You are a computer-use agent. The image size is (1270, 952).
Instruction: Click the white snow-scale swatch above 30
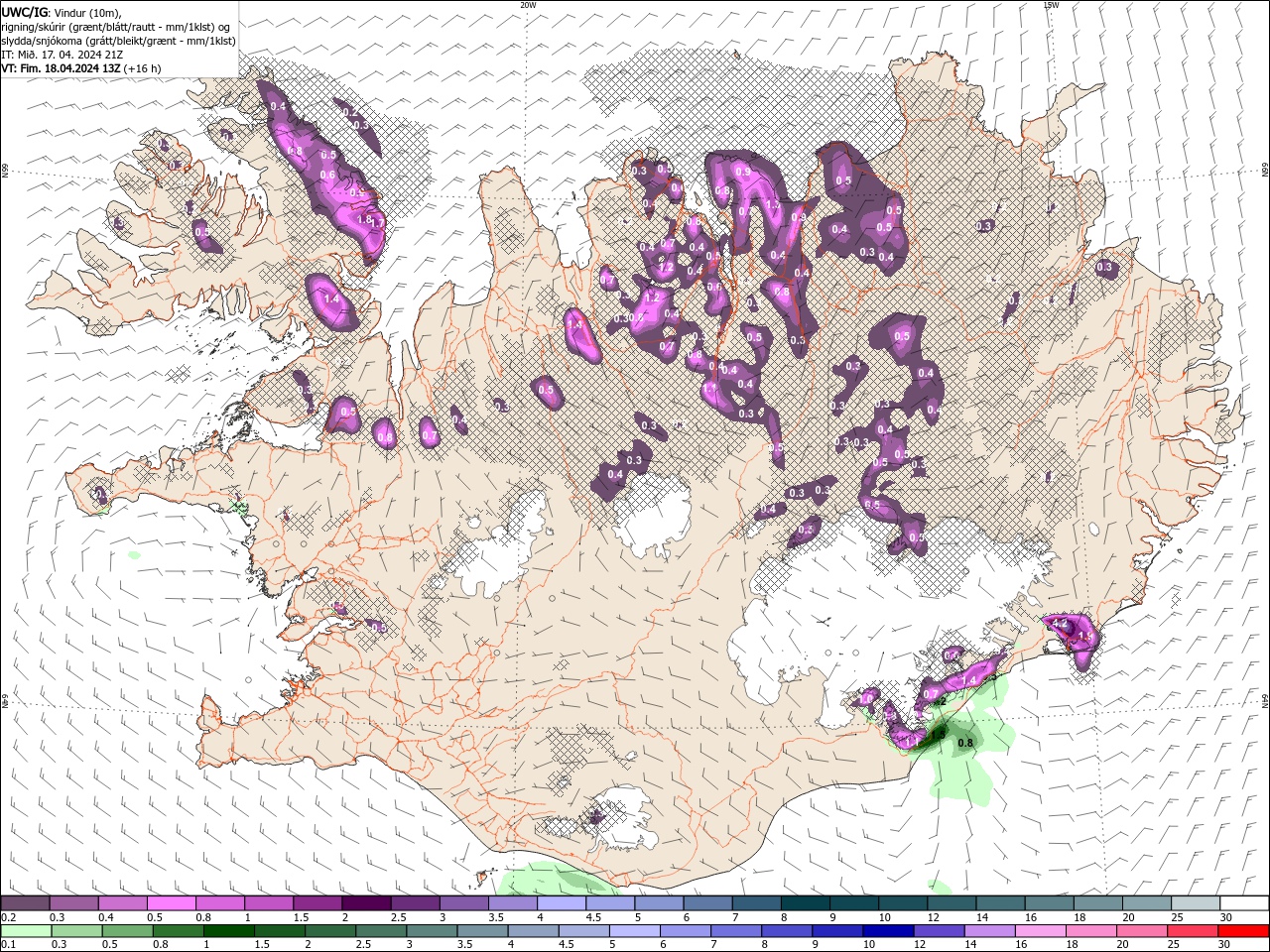pyautogui.click(x=1245, y=903)
